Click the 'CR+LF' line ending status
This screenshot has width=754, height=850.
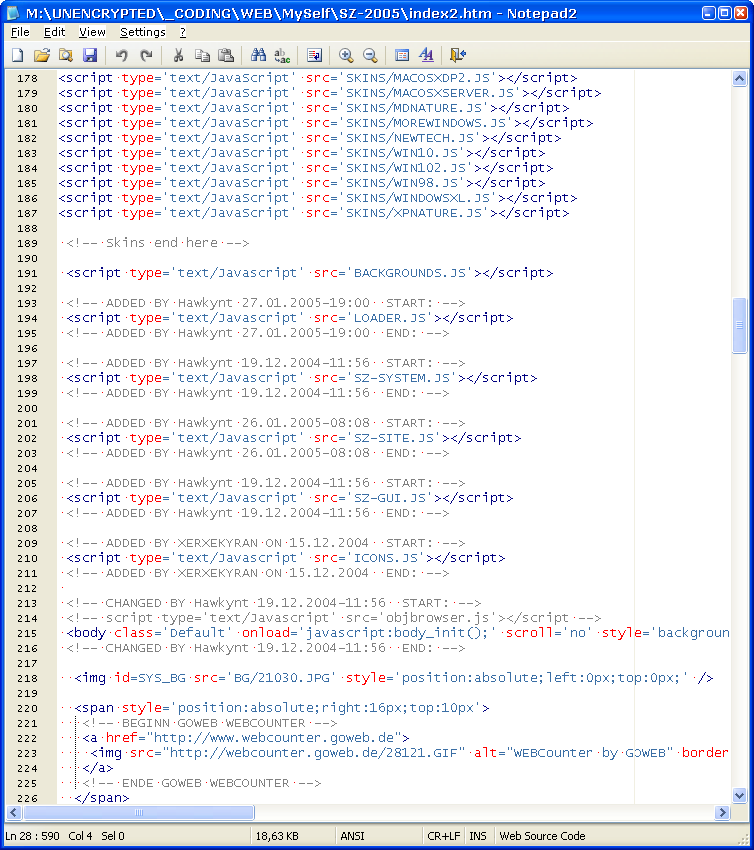443,836
